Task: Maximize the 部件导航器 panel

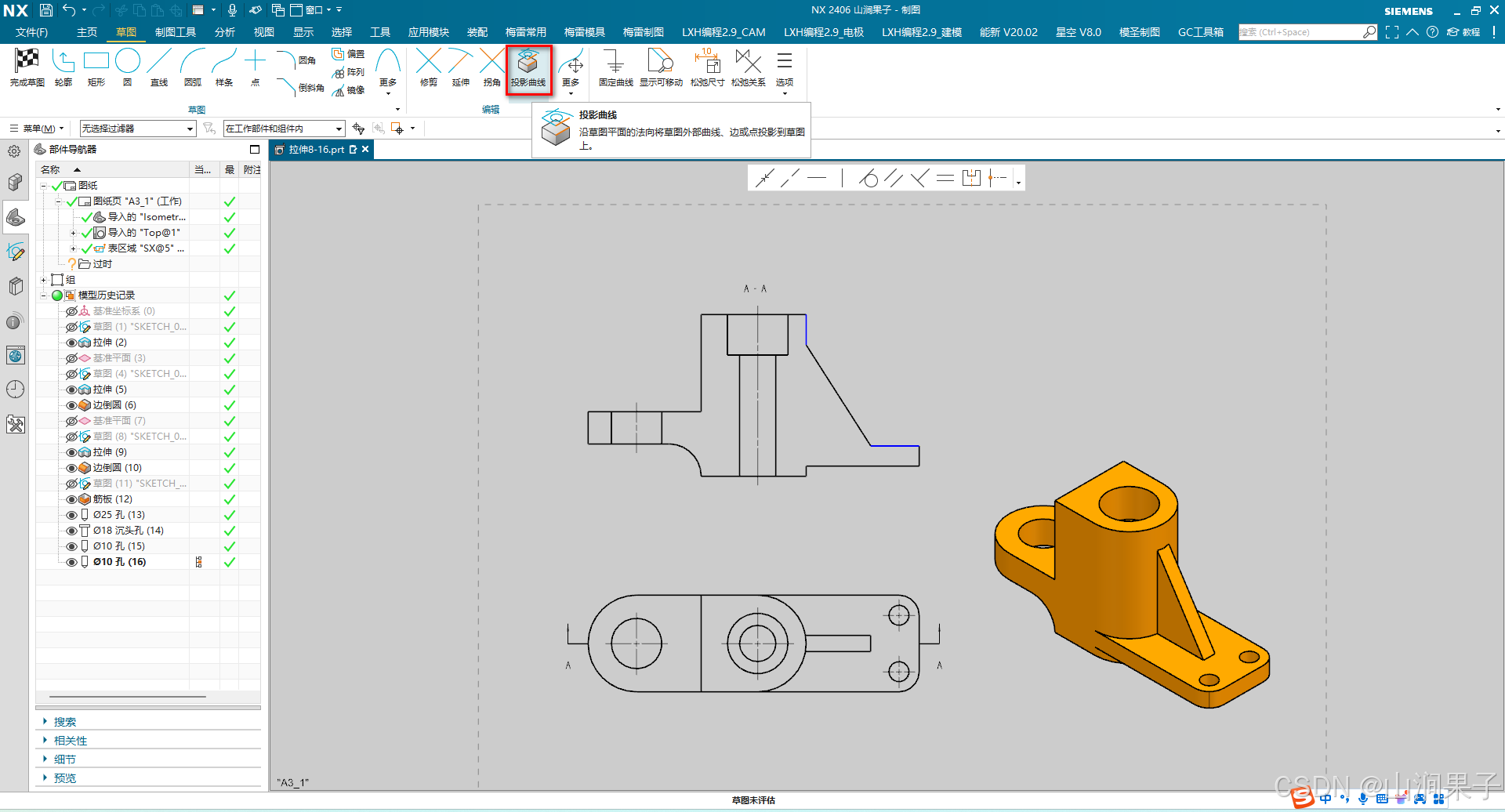Action: click(x=255, y=149)
